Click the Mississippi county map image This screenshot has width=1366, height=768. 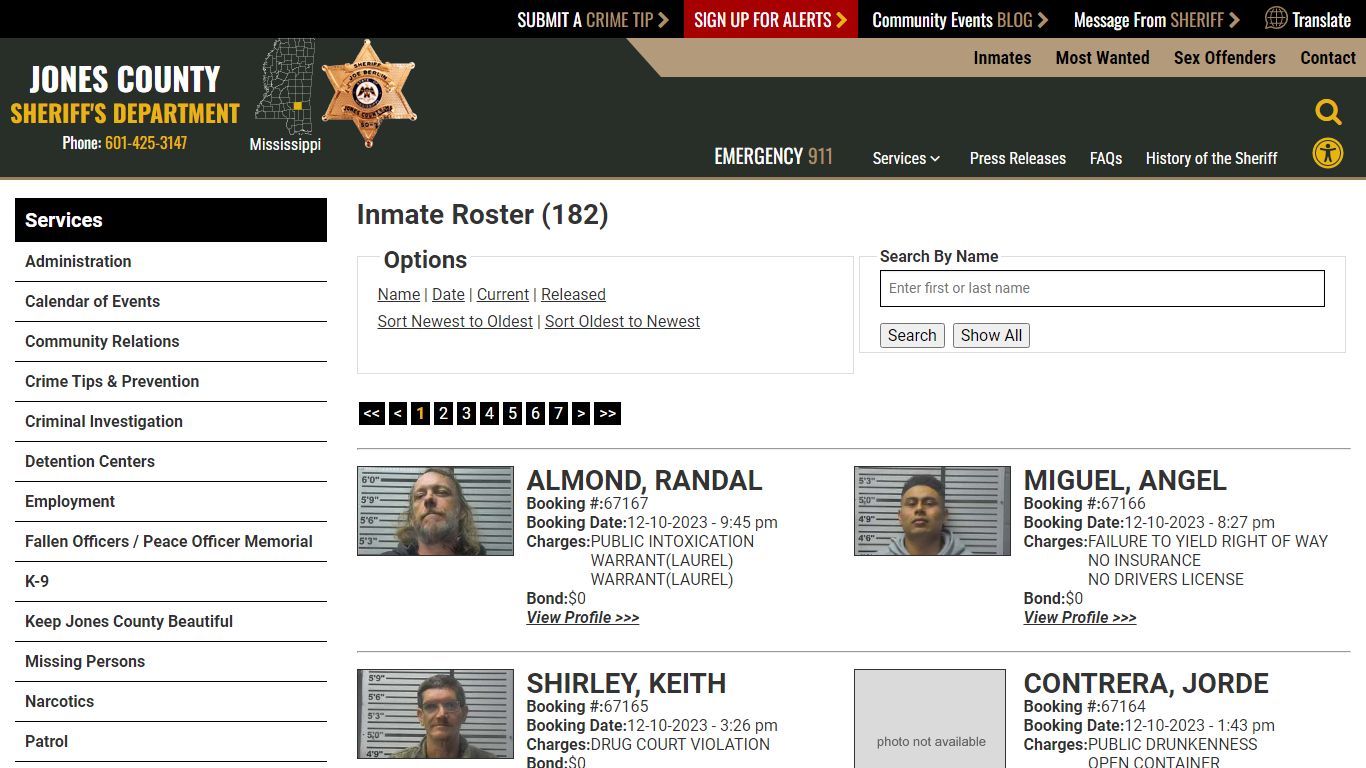point(285,86)
